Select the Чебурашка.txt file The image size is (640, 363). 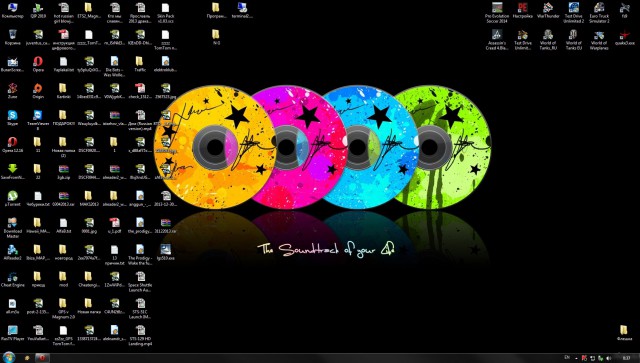[38, 199]
